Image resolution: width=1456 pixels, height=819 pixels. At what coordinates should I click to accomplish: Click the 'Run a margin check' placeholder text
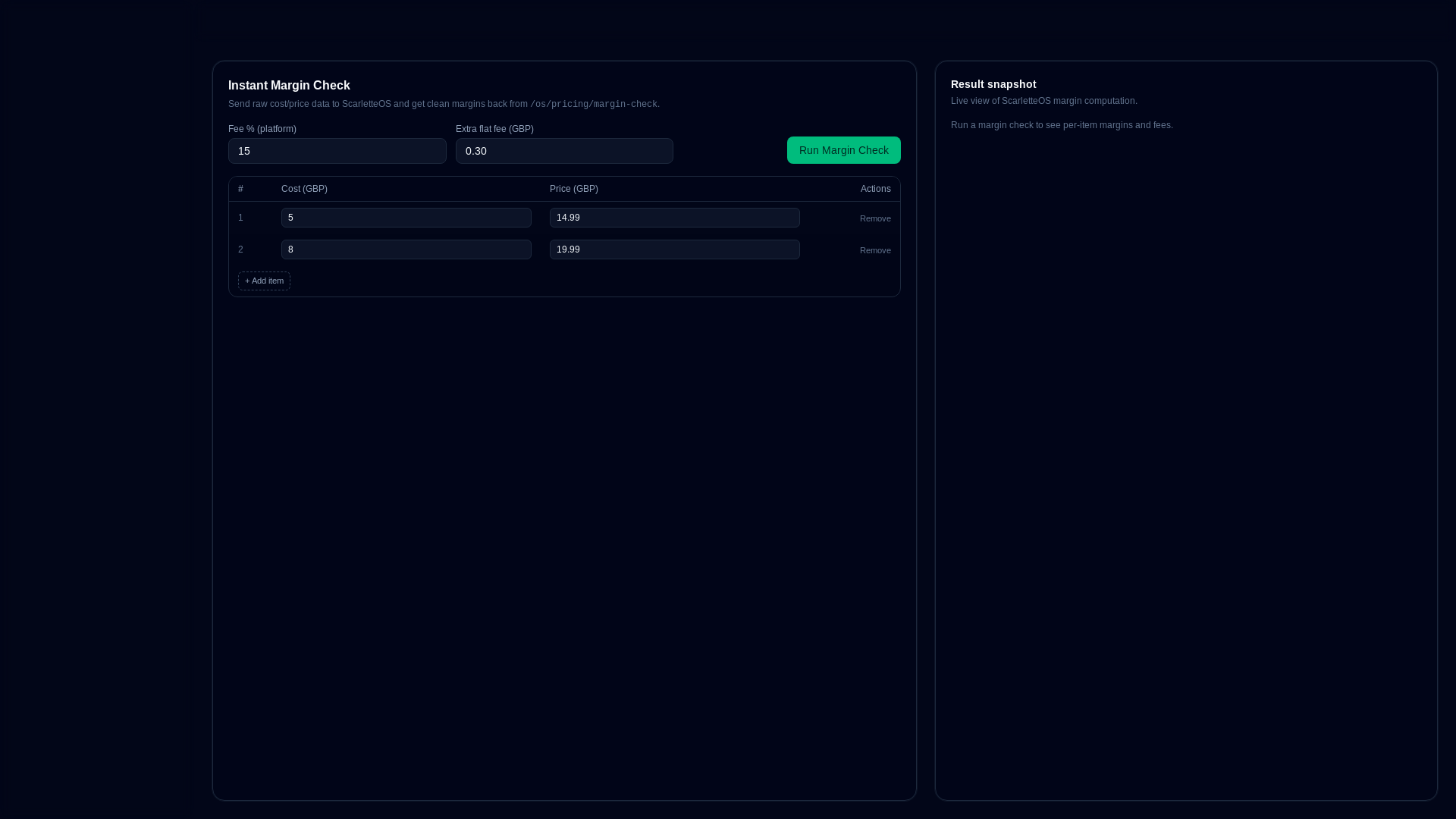coord(1061,125)
